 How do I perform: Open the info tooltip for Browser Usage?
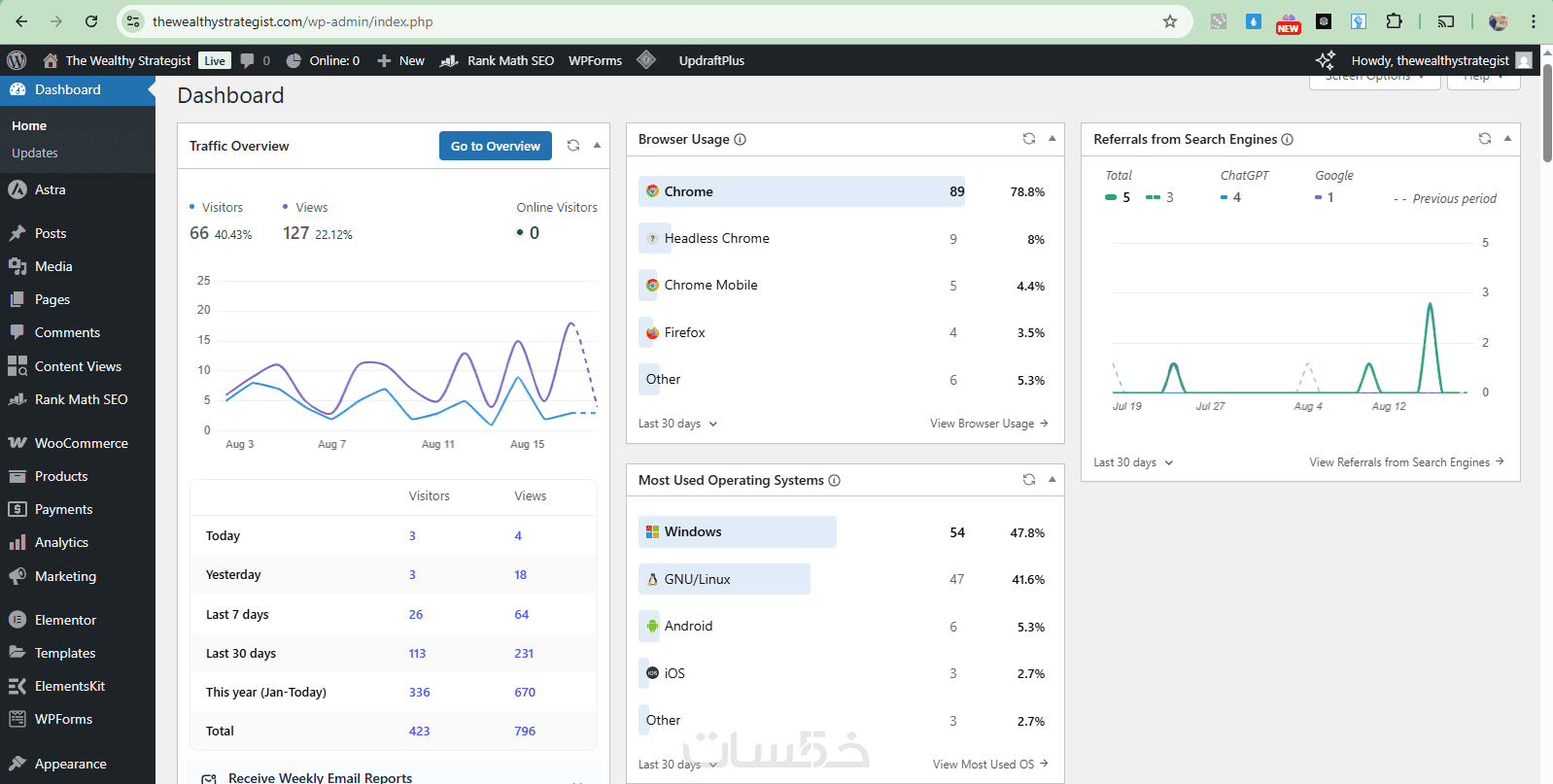click(741, 140)
